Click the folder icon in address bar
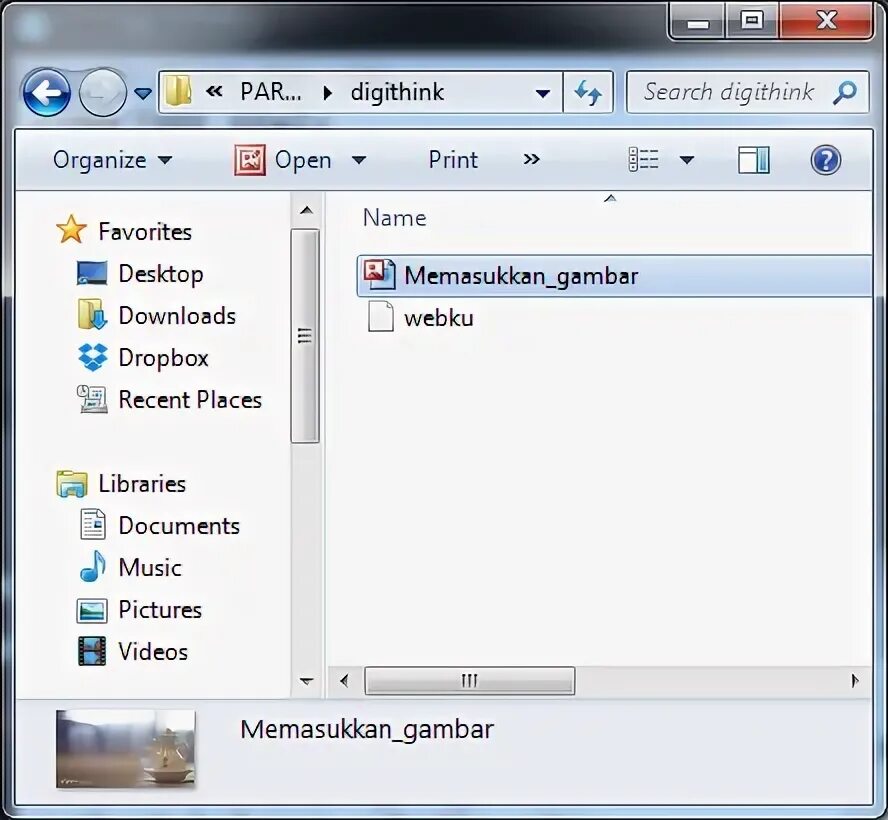Screen dimensions: 888x820 coord(178,92)
